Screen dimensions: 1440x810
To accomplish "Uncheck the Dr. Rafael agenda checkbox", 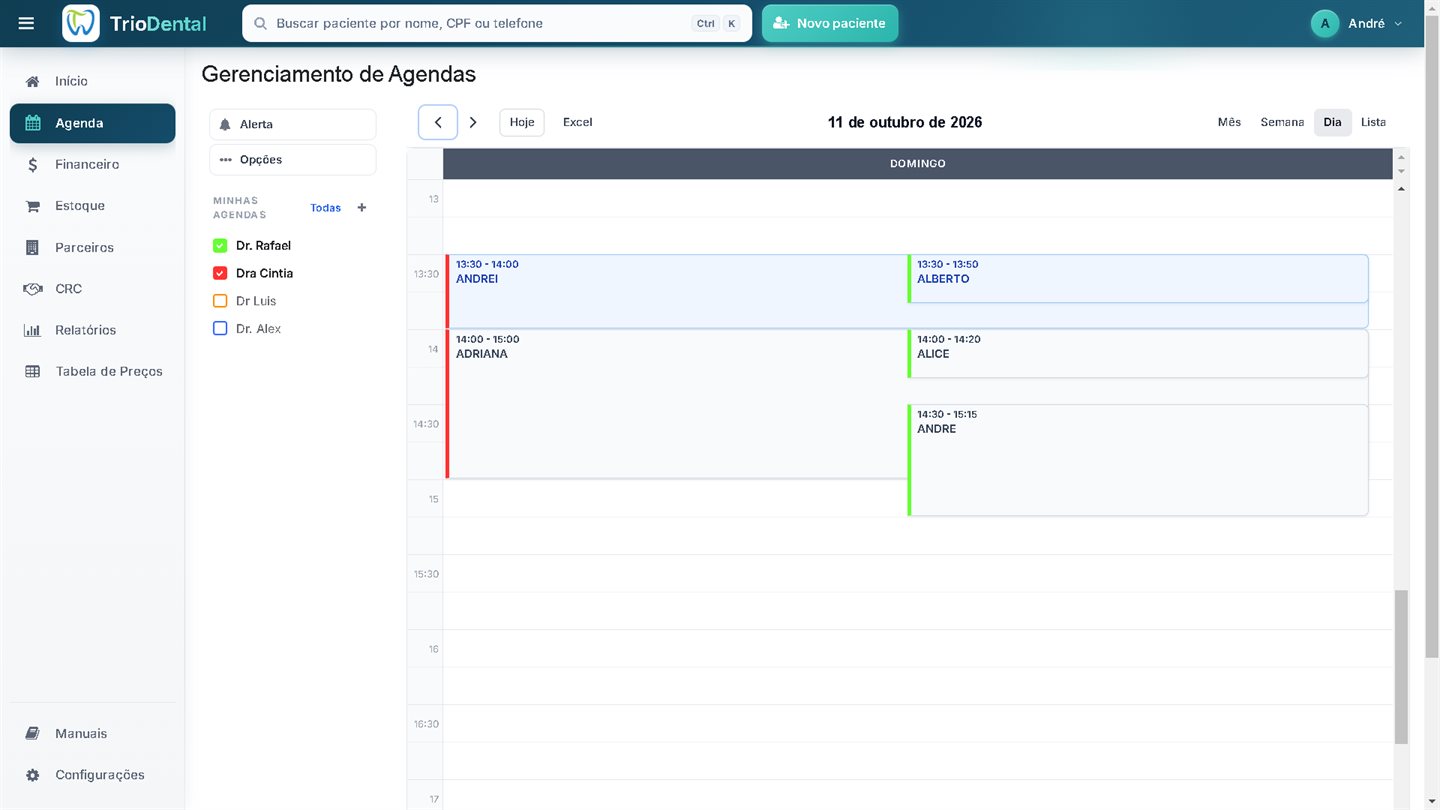I will 220,245.
